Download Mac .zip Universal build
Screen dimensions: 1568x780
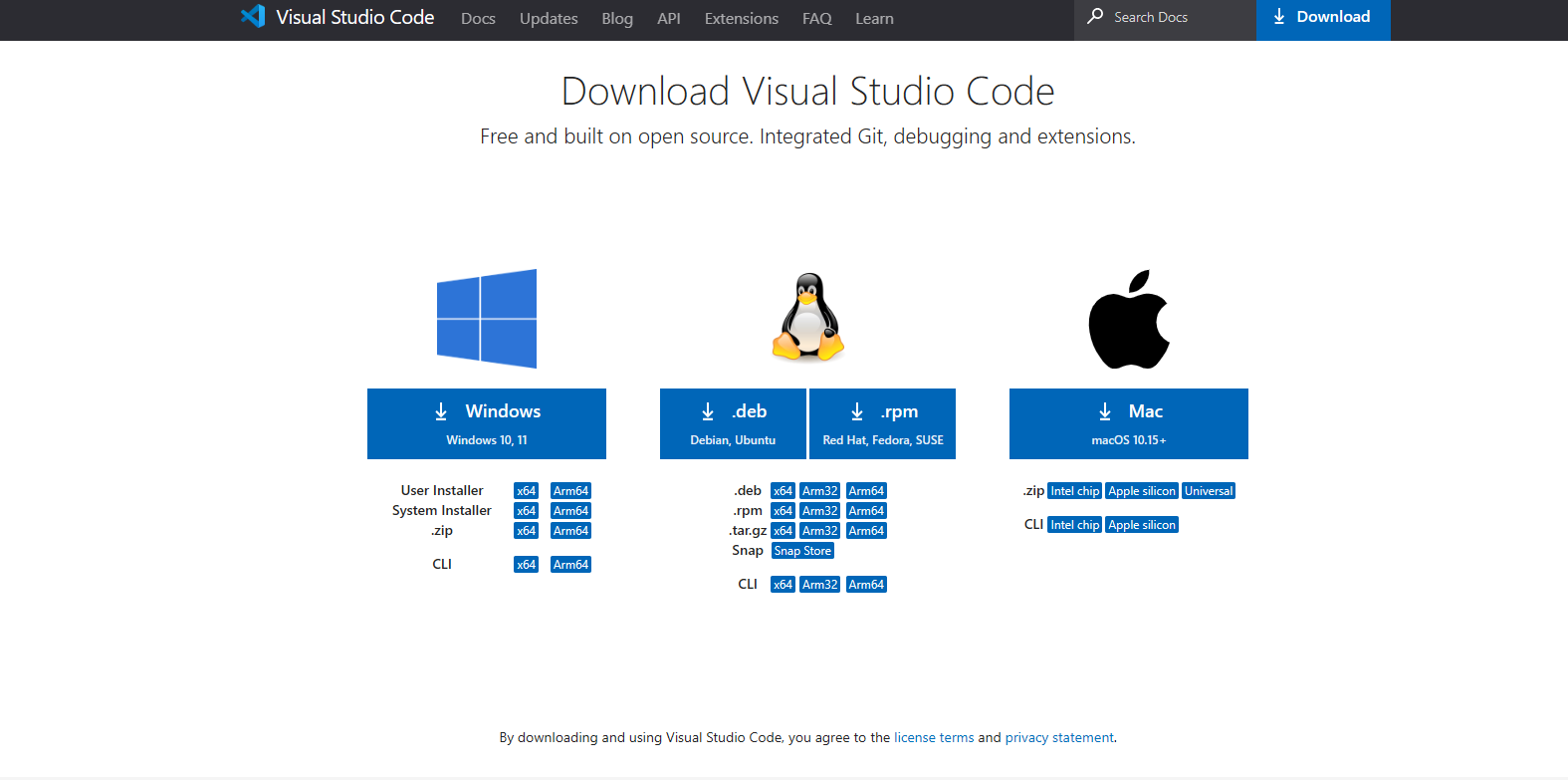pos(1209,491)
